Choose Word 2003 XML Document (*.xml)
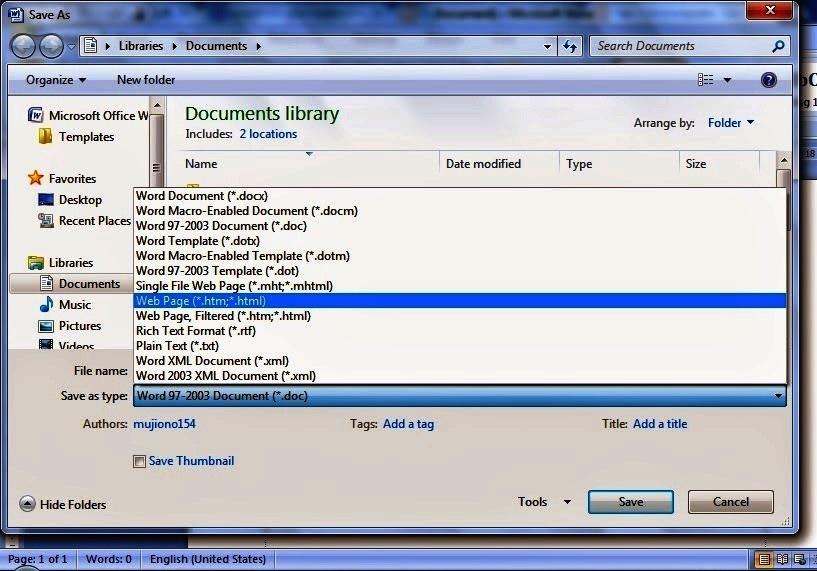Screen dimensions: 817x571 pyautogui.click(x=460, y=376)
